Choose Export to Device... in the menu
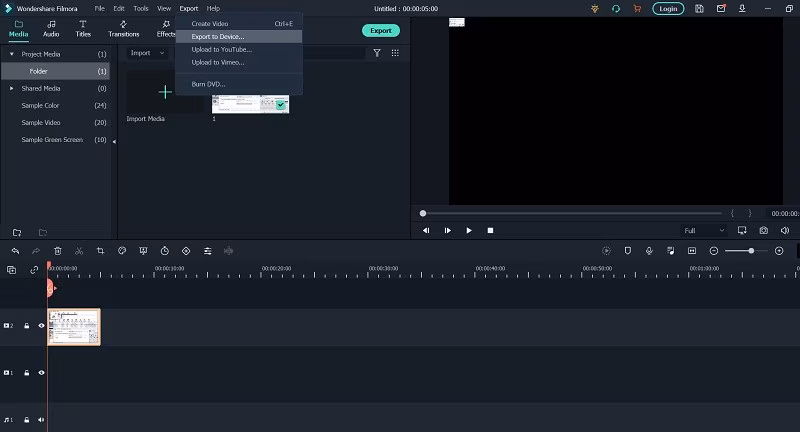The height and width of the screenshot is (432, 800). point(239,37)
